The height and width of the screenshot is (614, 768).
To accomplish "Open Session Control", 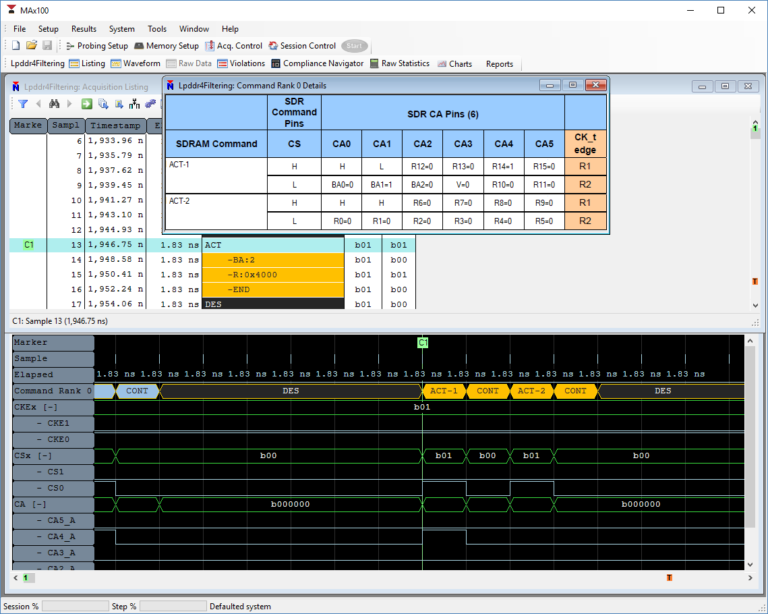I will (302, 46).
